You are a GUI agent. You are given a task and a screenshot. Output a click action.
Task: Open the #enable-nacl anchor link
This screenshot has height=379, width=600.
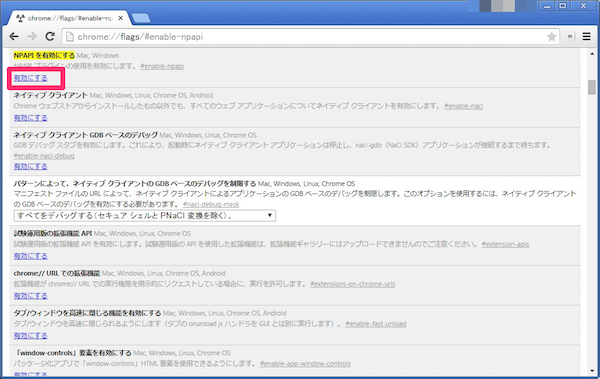[x=463, y=106]
